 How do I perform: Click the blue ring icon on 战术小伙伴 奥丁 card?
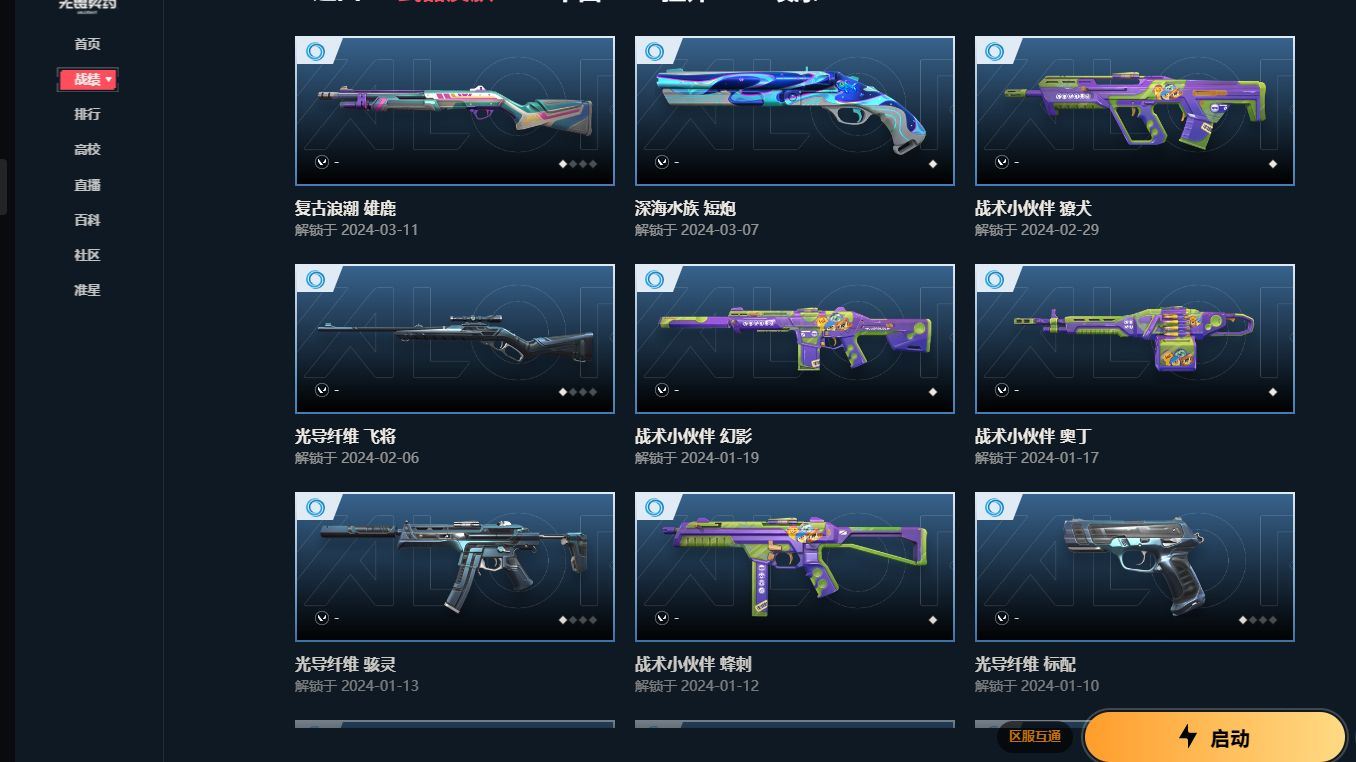(x=995, y=280)
